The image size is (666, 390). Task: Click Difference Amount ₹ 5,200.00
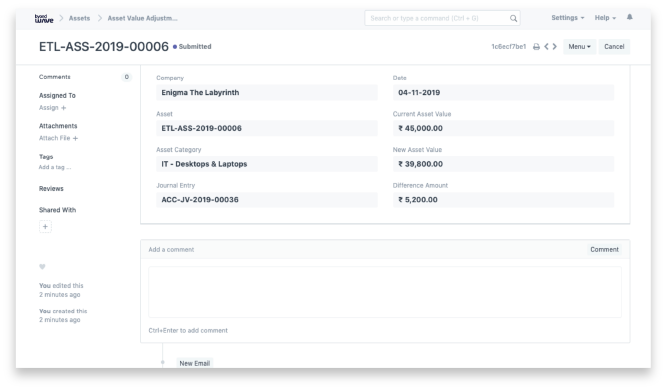(x=503, y=200)
